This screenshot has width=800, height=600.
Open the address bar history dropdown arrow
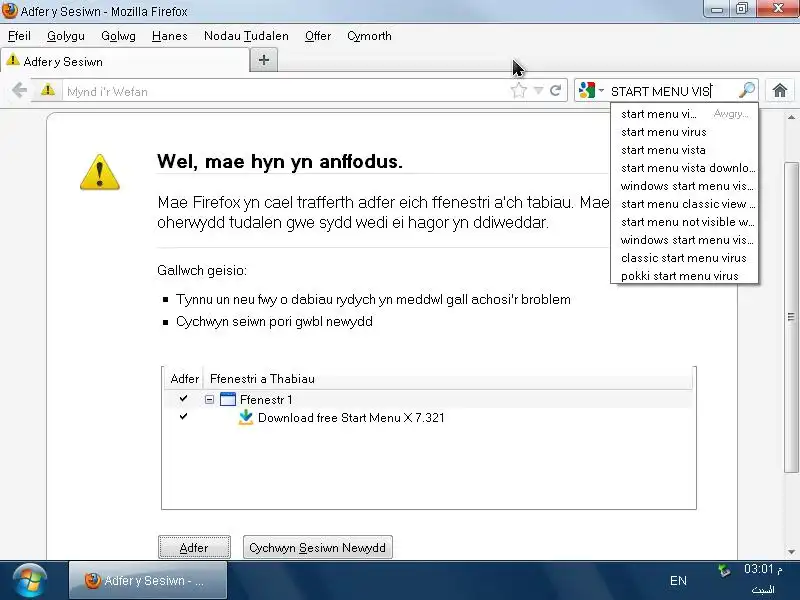[538, 91]
